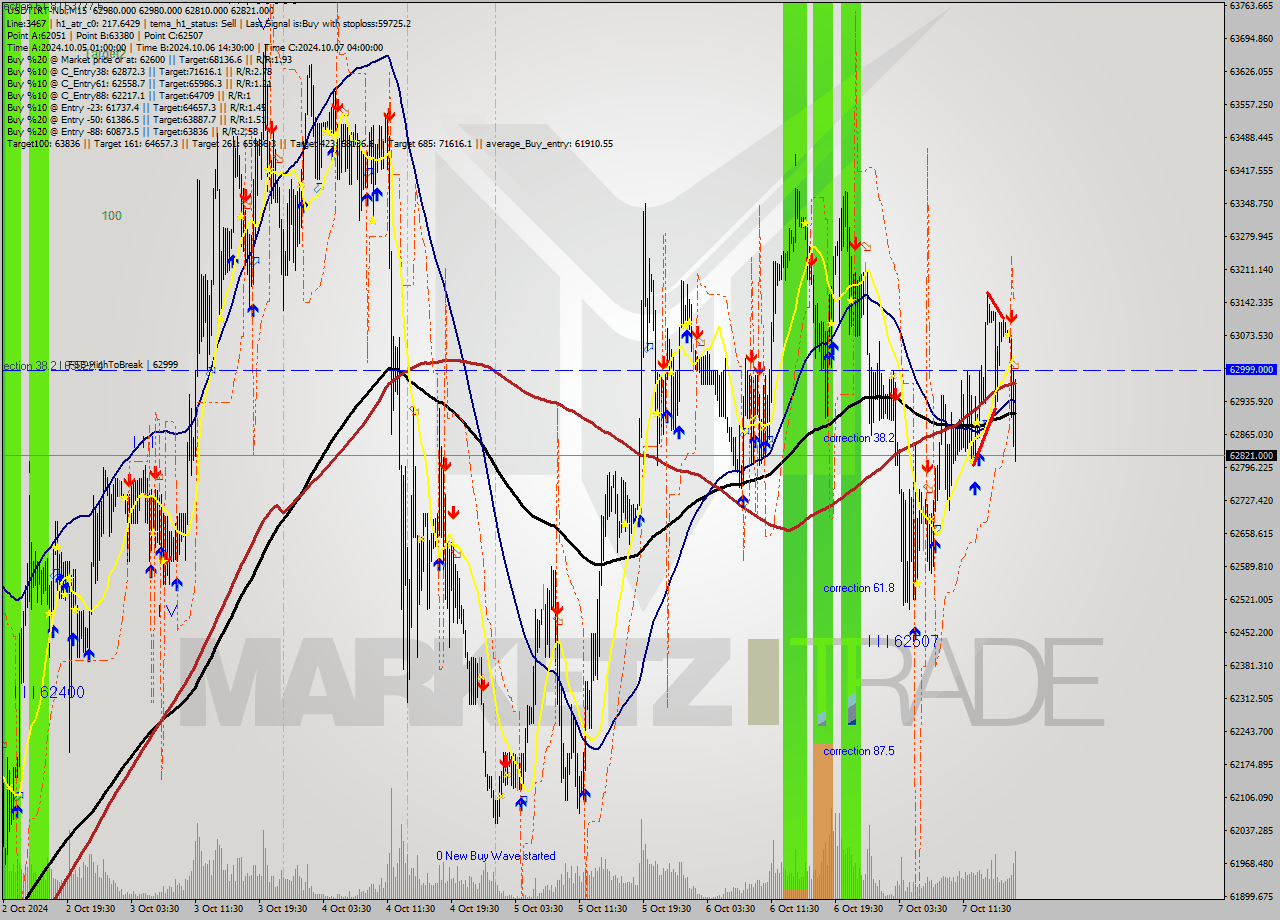Click the 'average_Buy_entry: 61910.55' text
Viewport: 1280px width, 920px height.
549,143
